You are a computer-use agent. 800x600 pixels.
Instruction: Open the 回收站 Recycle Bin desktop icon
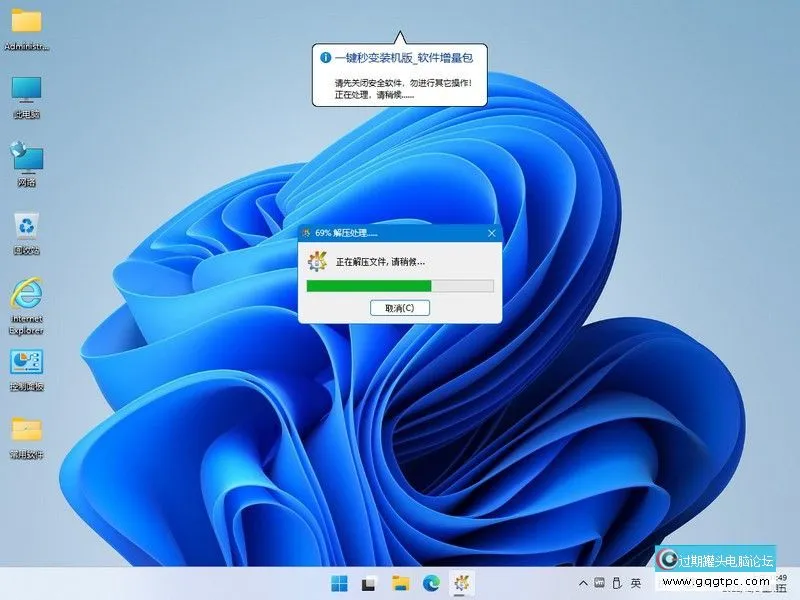pos(25,230)
